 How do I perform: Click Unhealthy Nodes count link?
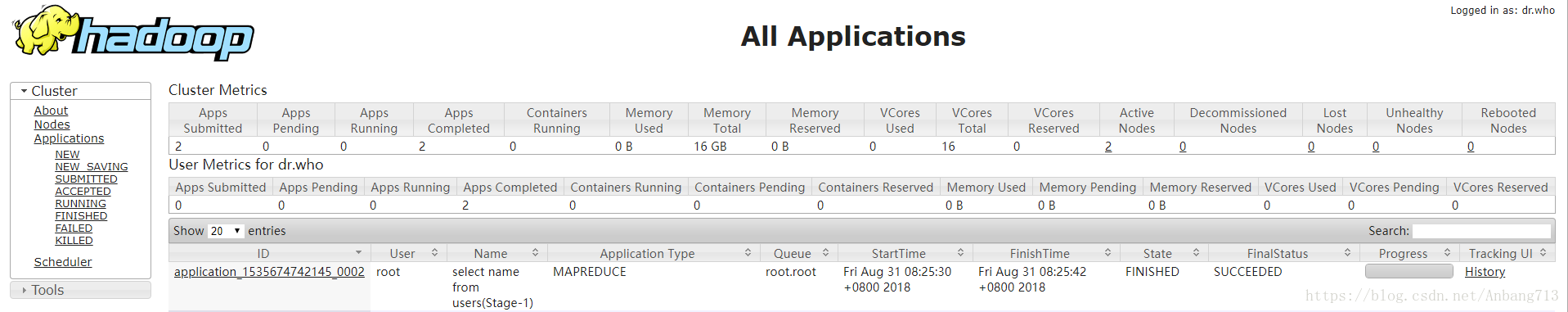coord(1376,147)
